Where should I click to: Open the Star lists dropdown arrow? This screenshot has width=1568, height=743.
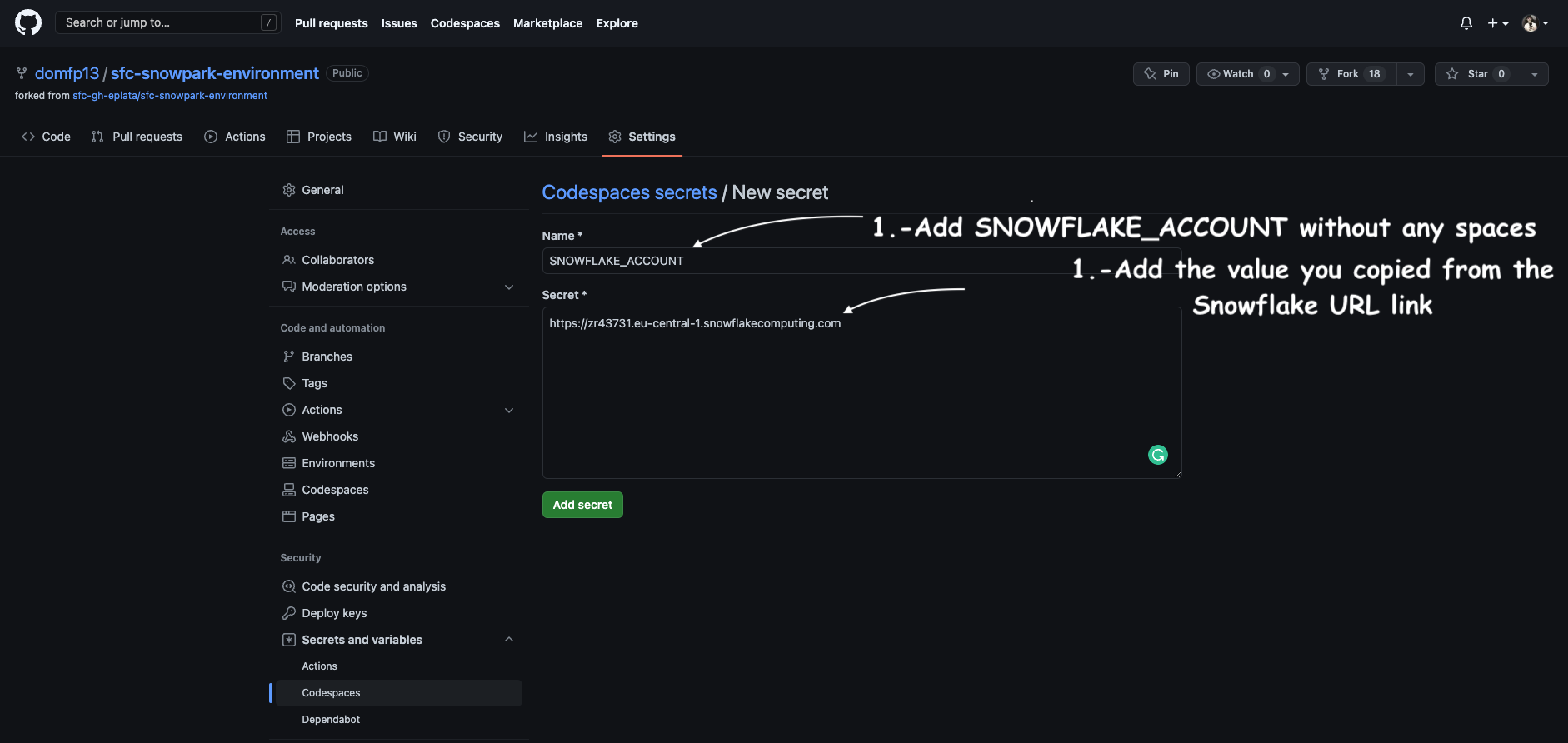click(x=1535, y=74)
